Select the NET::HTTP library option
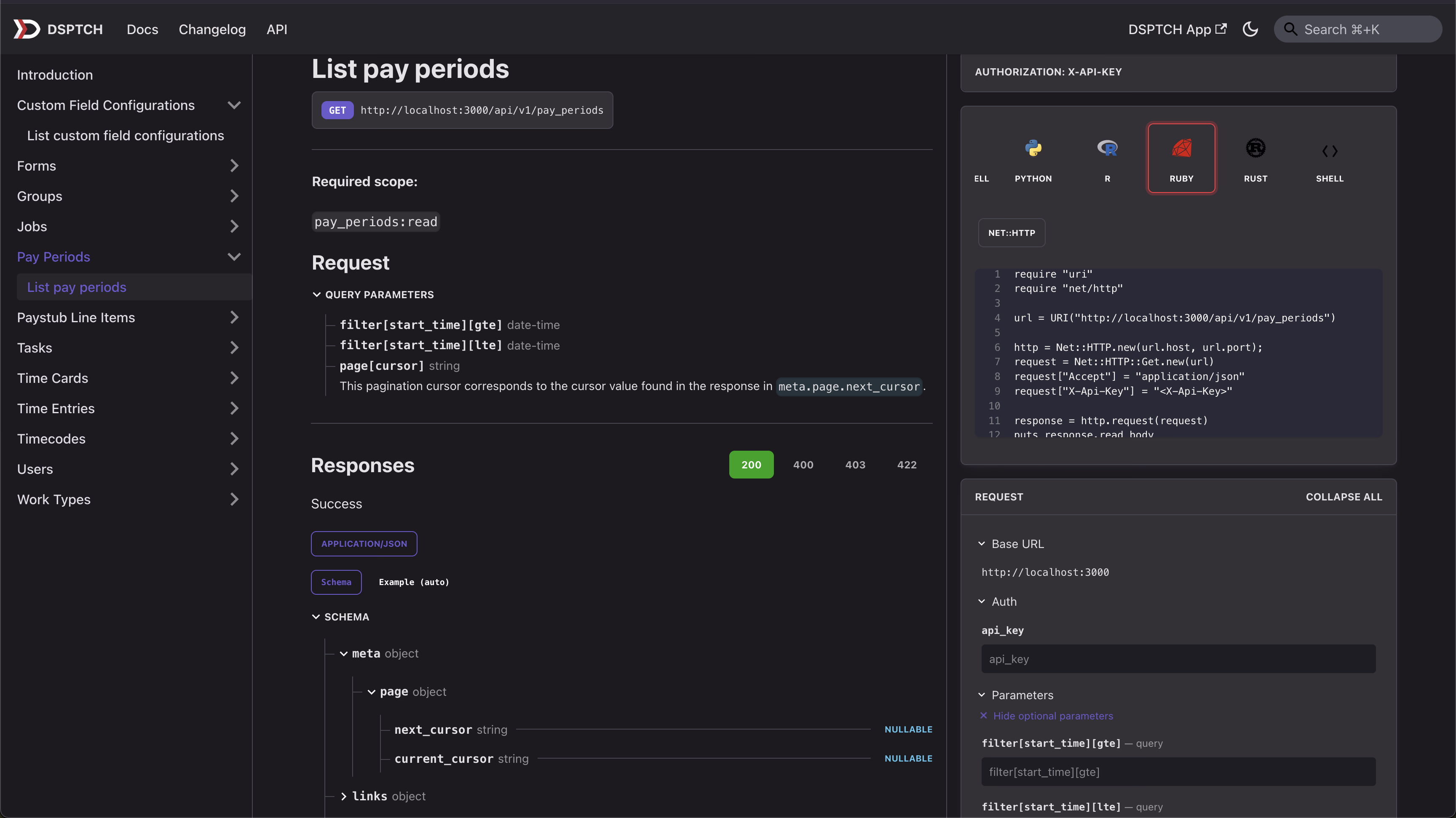The height and width of the screenshot is (818, 1456). [x=1012, y=233]
